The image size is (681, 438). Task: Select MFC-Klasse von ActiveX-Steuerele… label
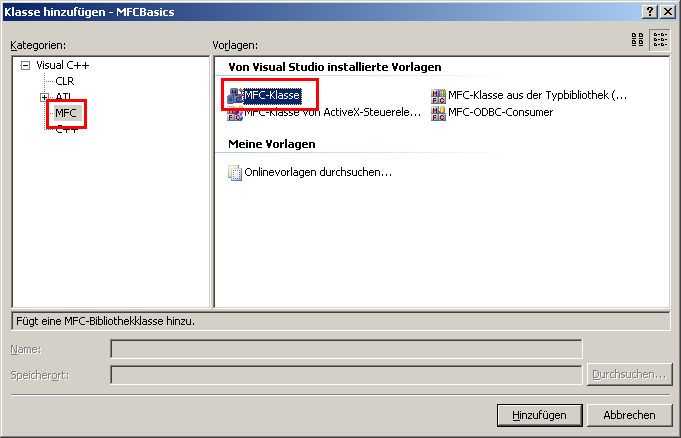pos(333,113)
